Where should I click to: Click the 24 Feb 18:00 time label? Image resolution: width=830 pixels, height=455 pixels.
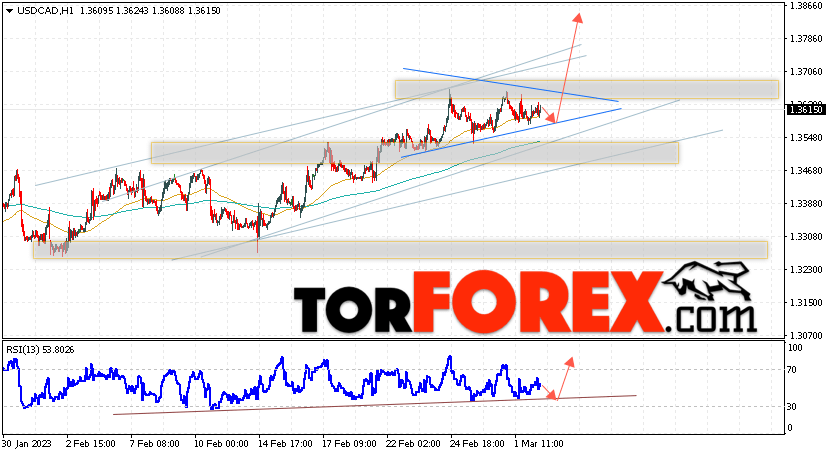click(x=477, y=443)
